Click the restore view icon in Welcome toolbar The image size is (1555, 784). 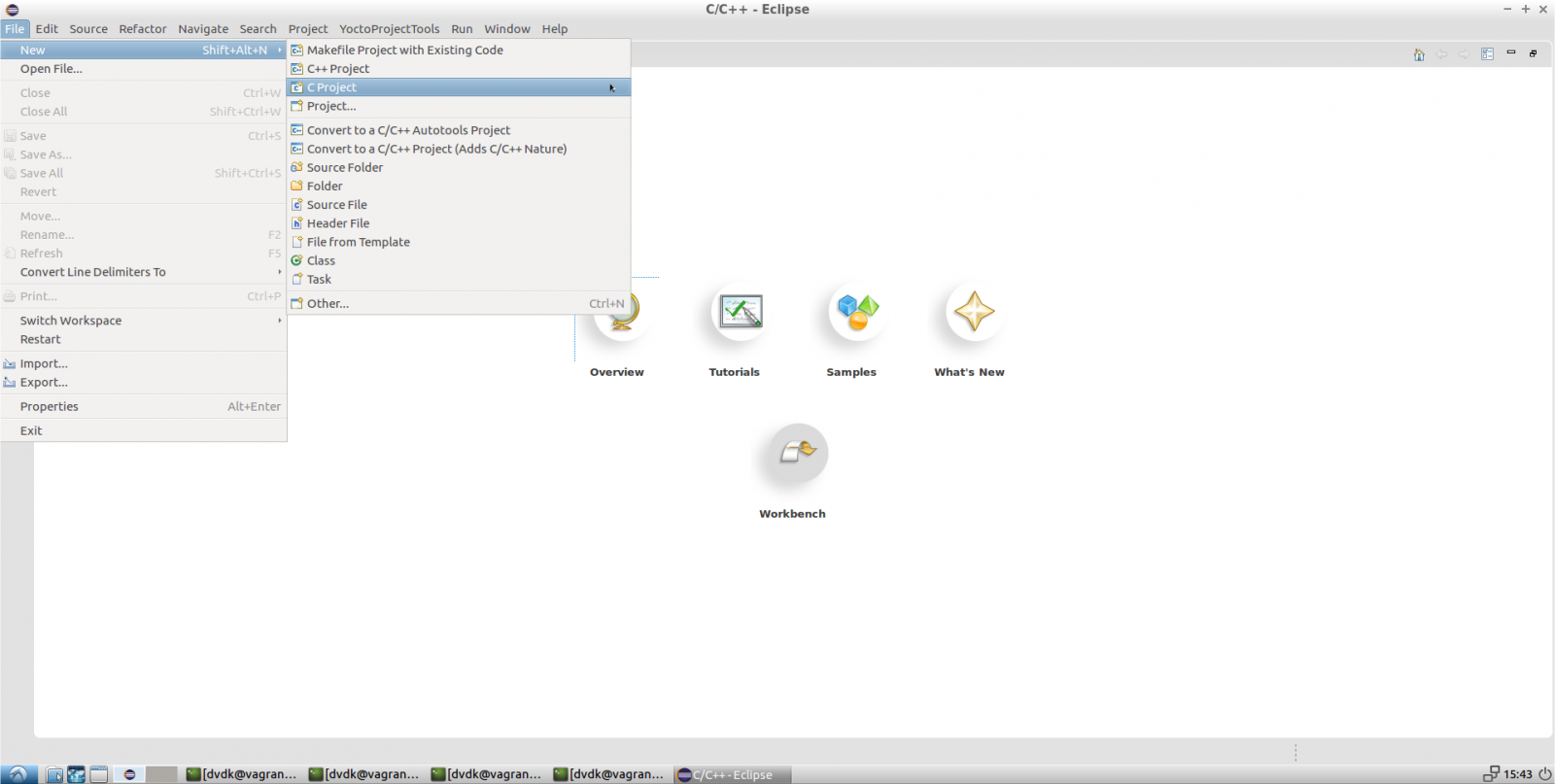point(1533,53)
